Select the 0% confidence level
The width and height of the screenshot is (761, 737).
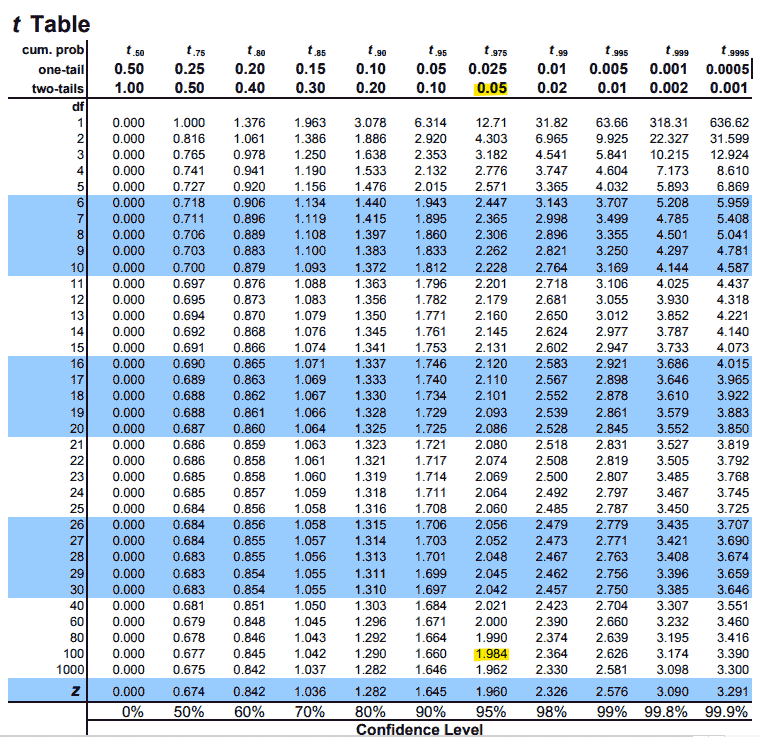(132, 712)
